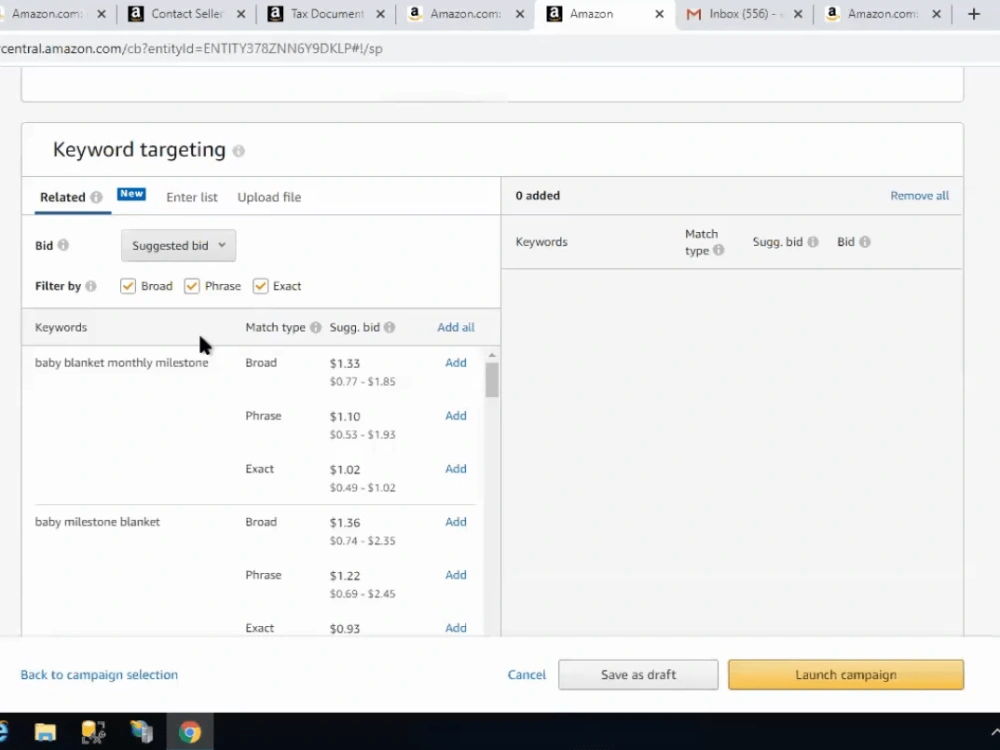Click the added panel's Bid info icon
This screenshot has width=1000, height=750.
click(x=865, y=242)
